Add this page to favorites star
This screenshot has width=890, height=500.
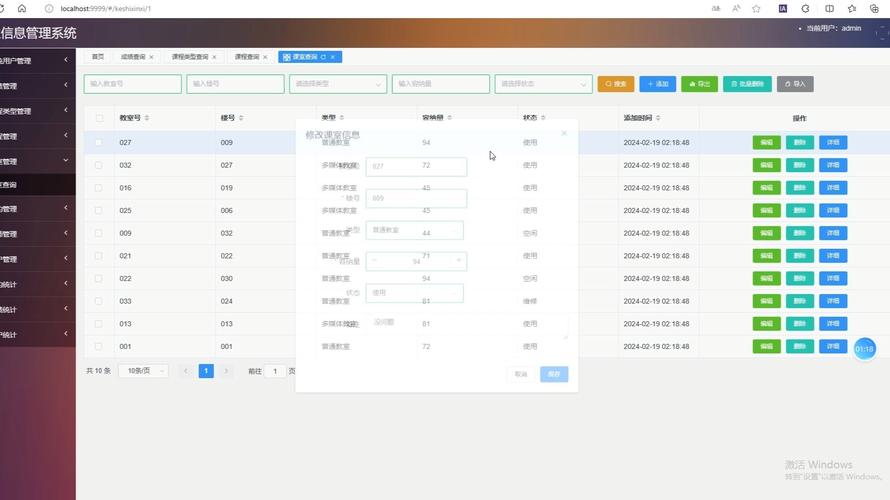tap(756, 9)
